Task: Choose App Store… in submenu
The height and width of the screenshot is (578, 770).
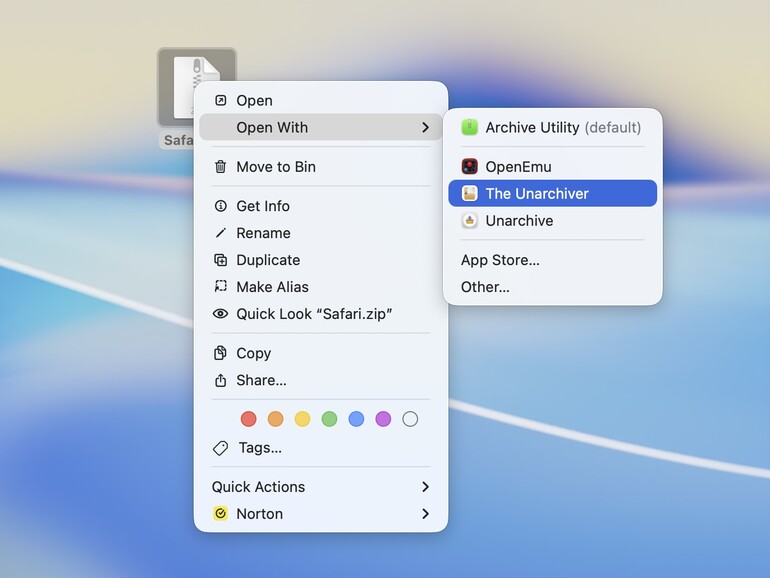Action: [x=552, y=260]
